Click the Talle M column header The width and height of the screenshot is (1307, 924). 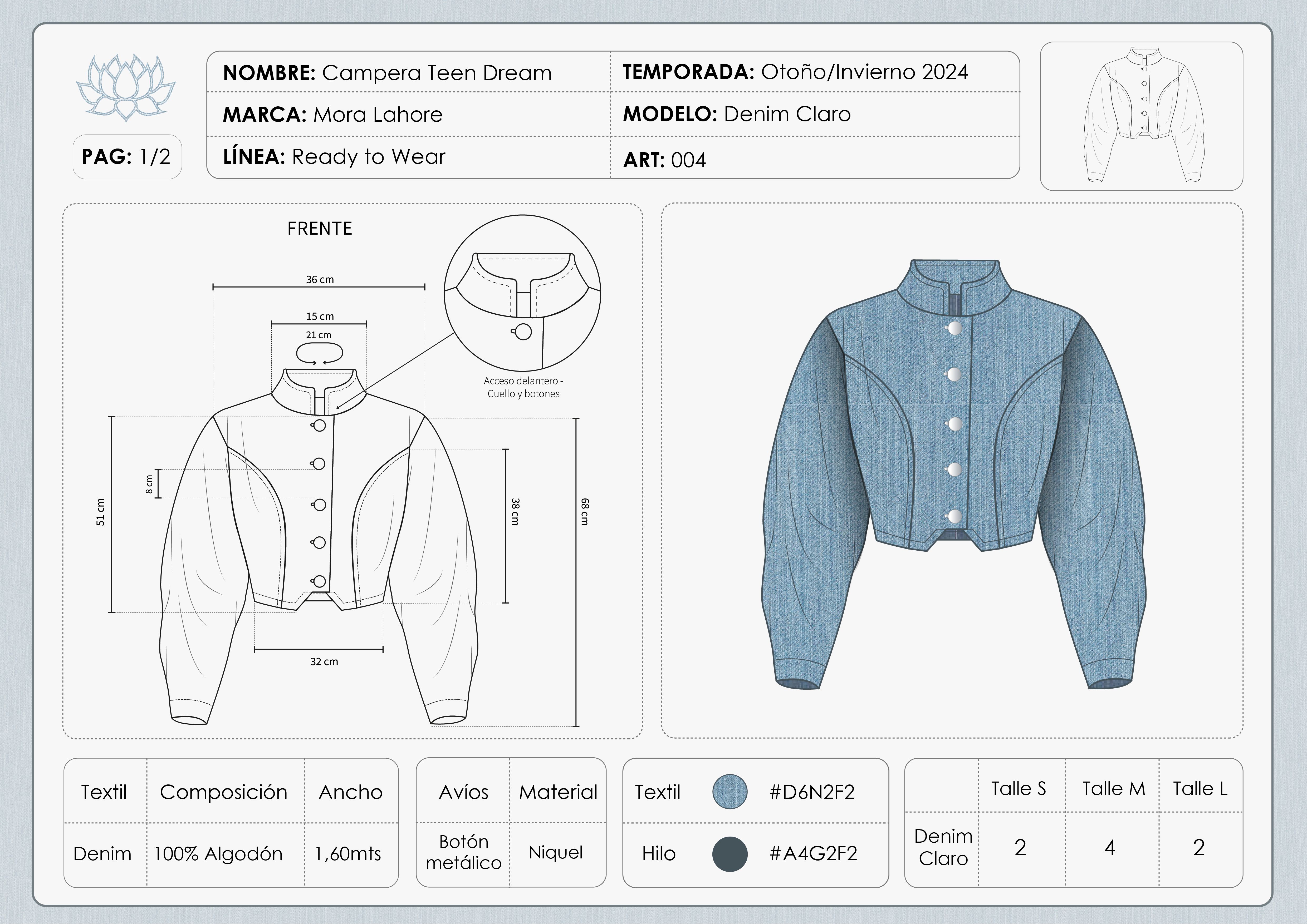pyautogui.click(x=1113, y=789)
